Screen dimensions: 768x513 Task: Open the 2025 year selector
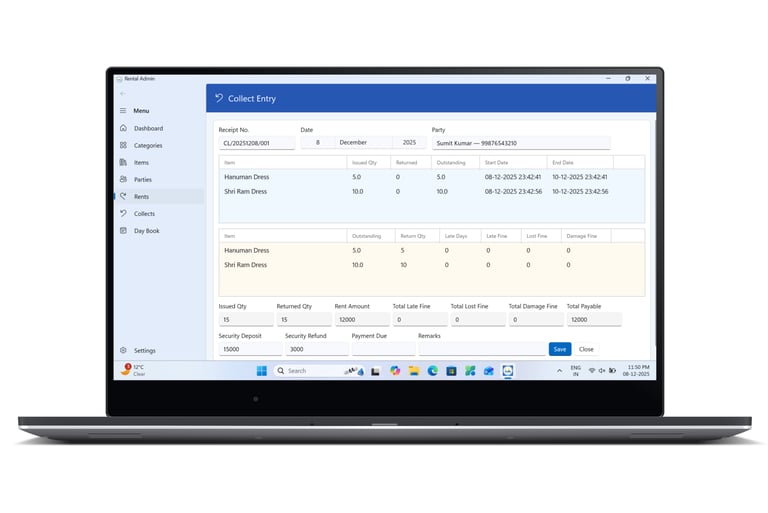tap(409, 143)
